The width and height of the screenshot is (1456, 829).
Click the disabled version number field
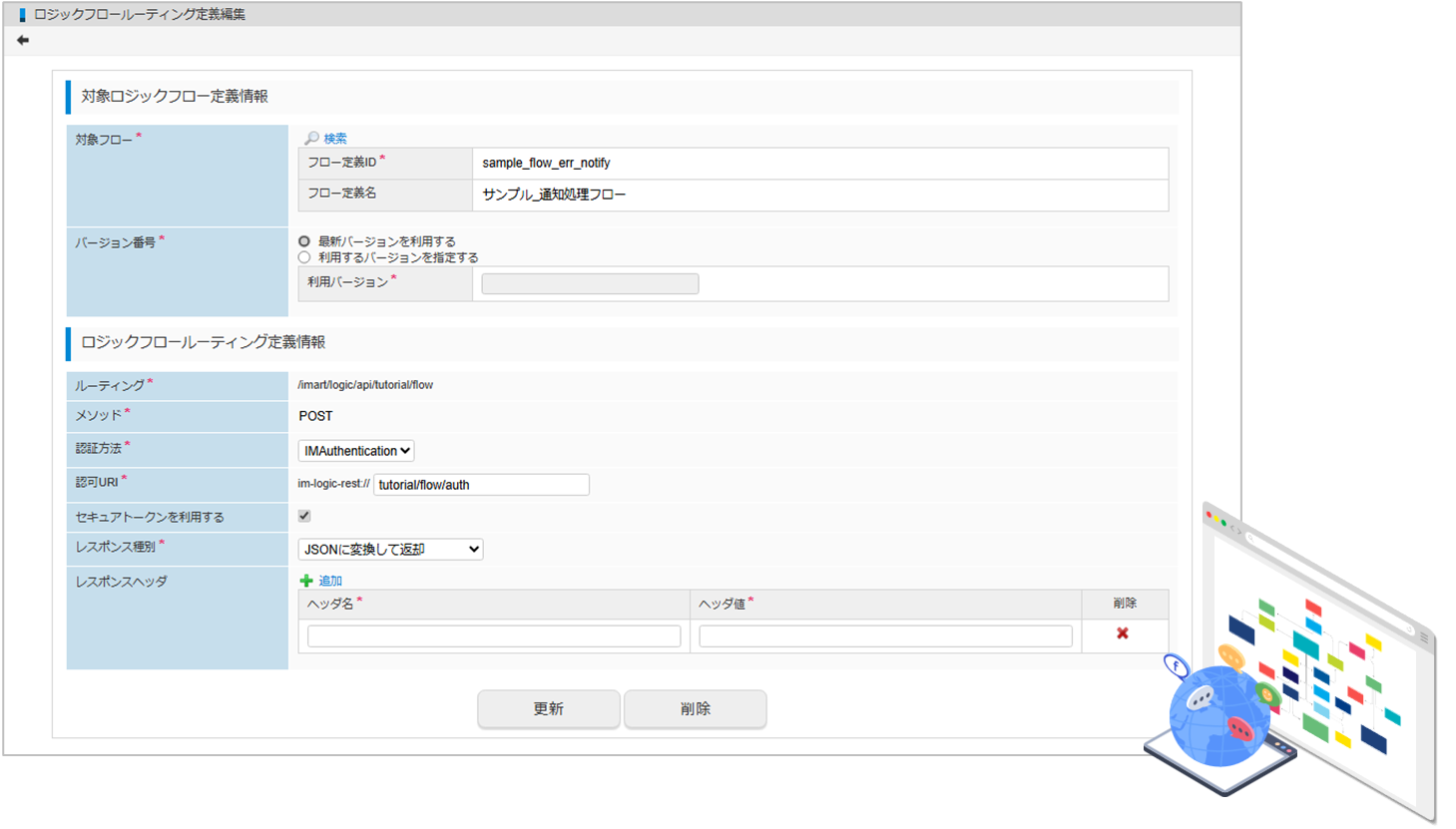[590, 284]
